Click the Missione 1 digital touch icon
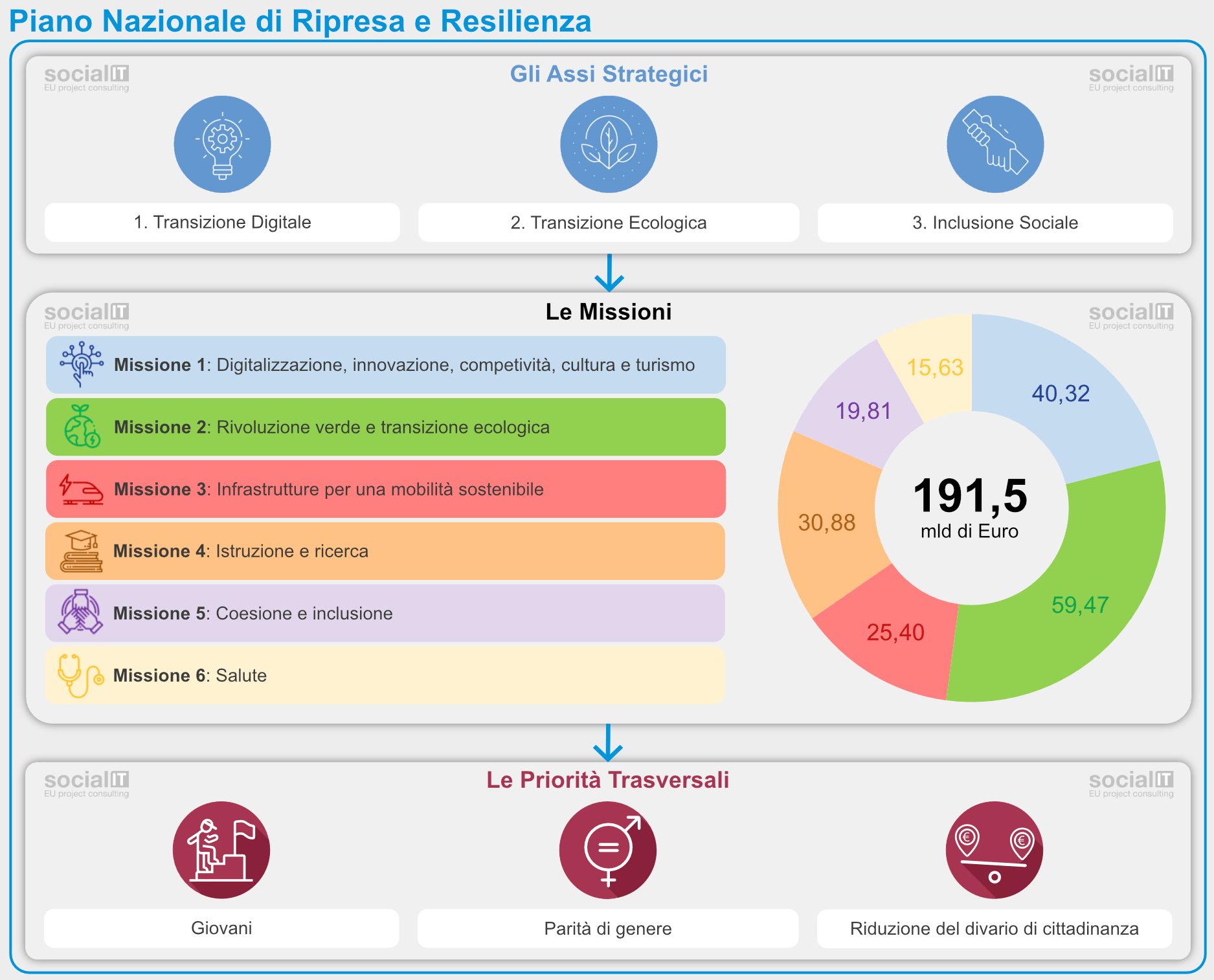 [81, 364]
